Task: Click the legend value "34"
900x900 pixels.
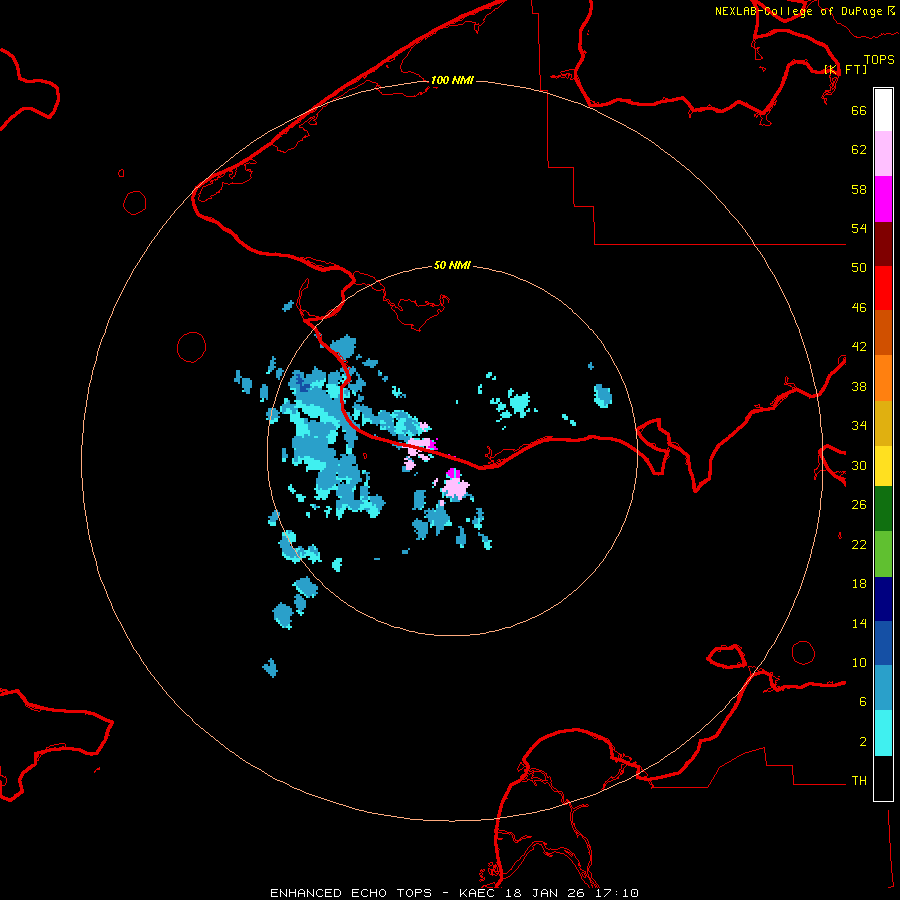Action: [859, 426]
